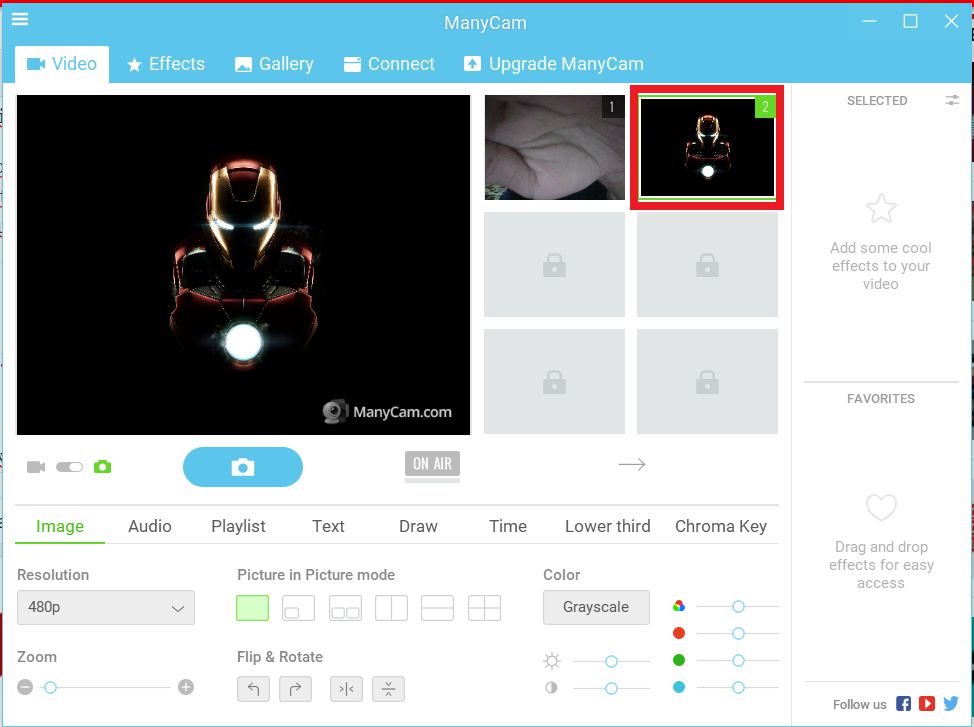The width and height of the screenshot is (974, 727).
Task: Click the contrast half-circle icon
Action: (x=552, y=687)
